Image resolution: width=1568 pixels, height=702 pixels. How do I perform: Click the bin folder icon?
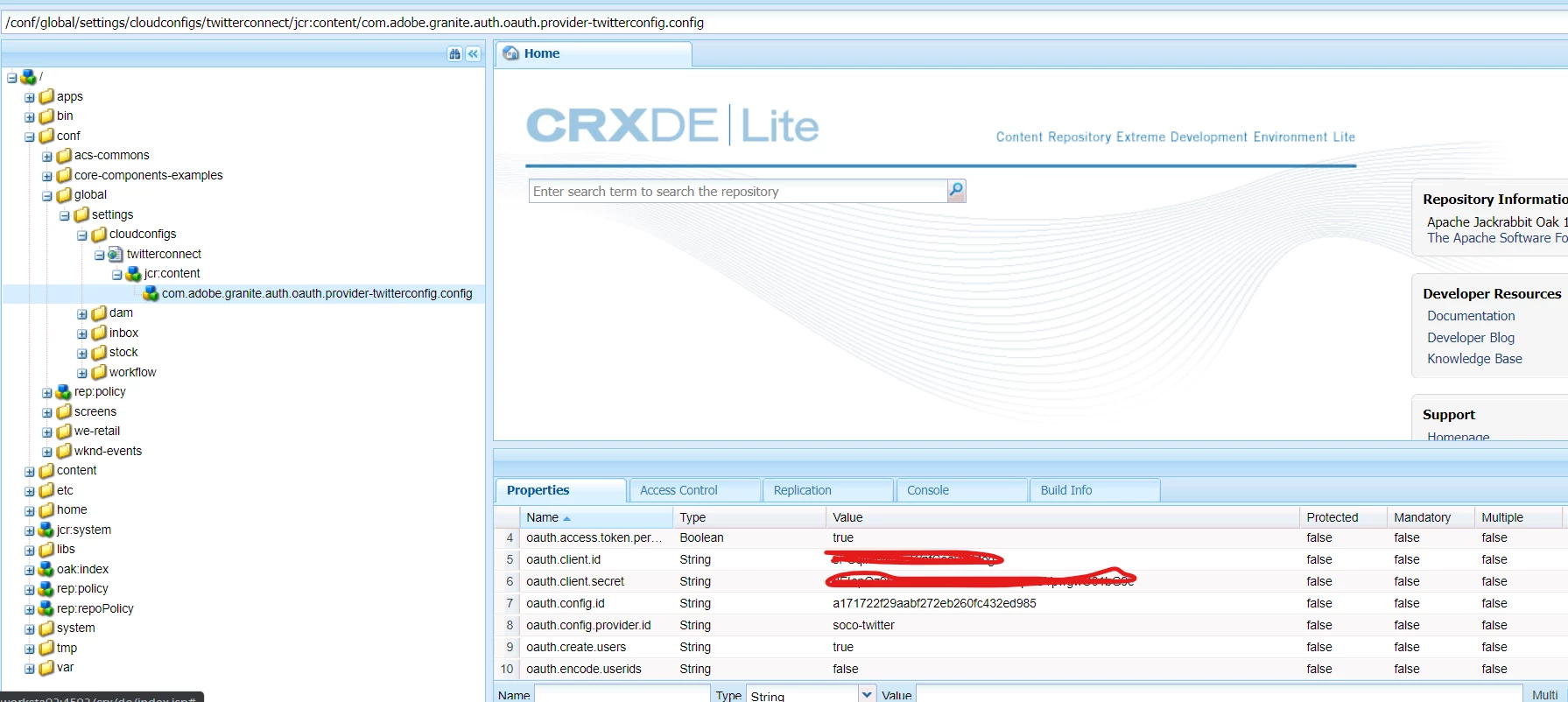click(x=46, y=116)
